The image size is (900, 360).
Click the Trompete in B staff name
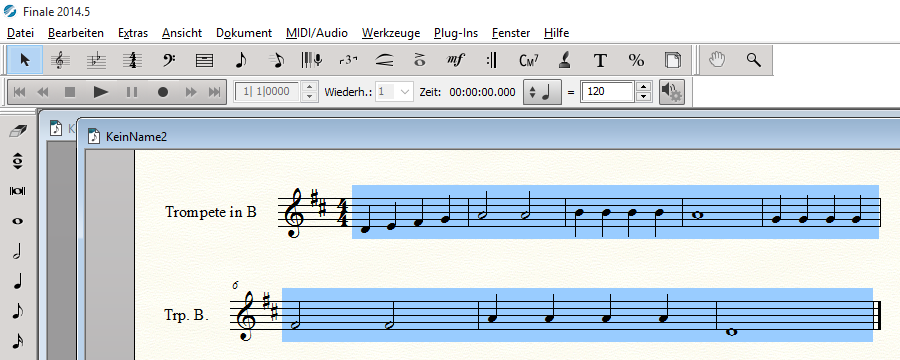click(211, 212)
